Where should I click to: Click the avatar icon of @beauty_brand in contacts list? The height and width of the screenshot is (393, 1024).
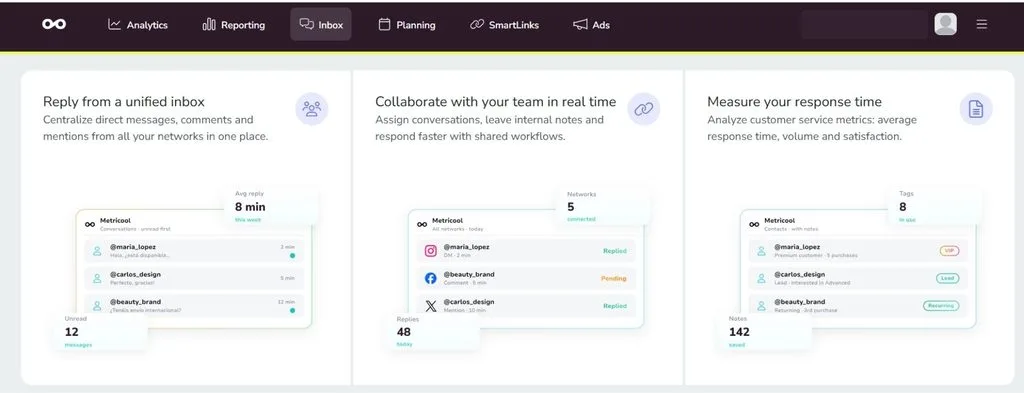(761, 306)
